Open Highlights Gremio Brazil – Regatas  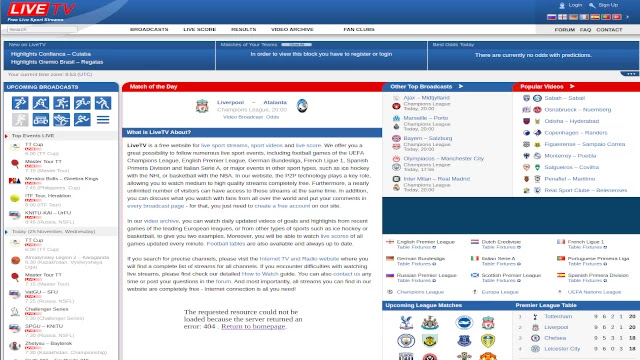pyautogui.click(x=57, y=62)
